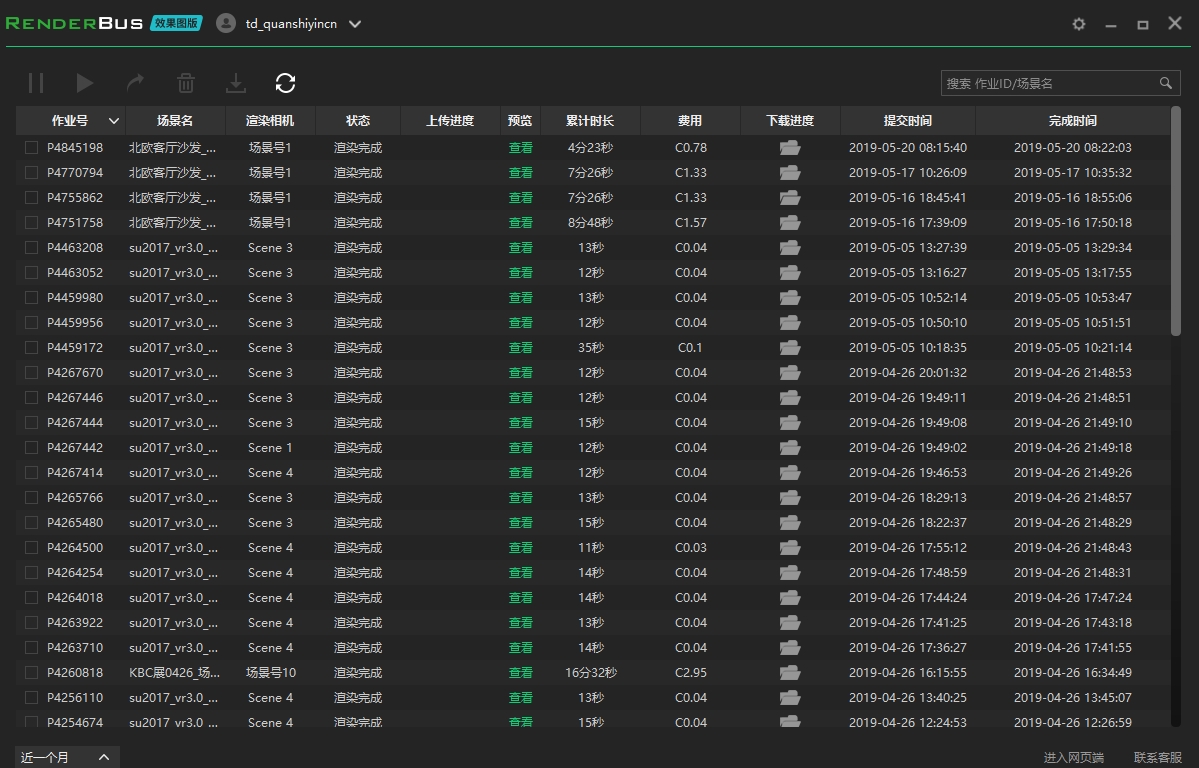Refresh the job list
This screenshot has width=1199, height=768.
[286, 83]
